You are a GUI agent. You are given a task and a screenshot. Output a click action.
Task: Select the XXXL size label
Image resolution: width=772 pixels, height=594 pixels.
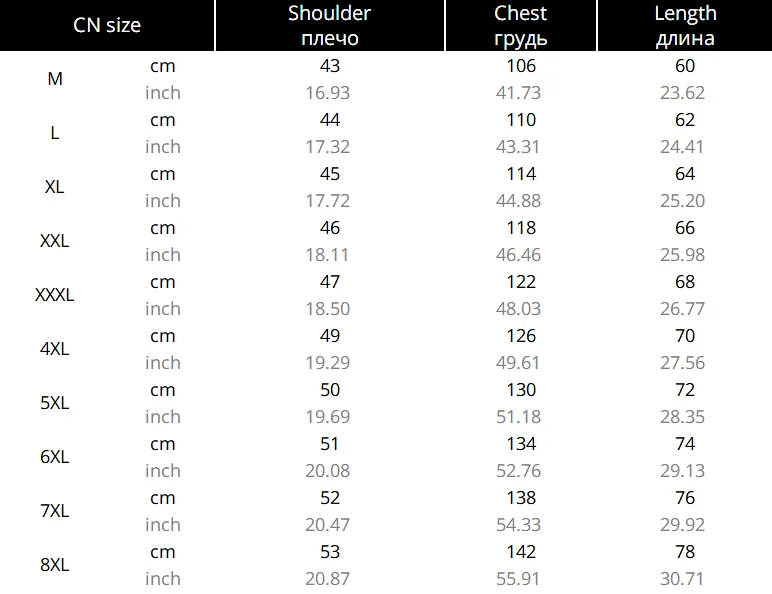[x=55, y=295]
